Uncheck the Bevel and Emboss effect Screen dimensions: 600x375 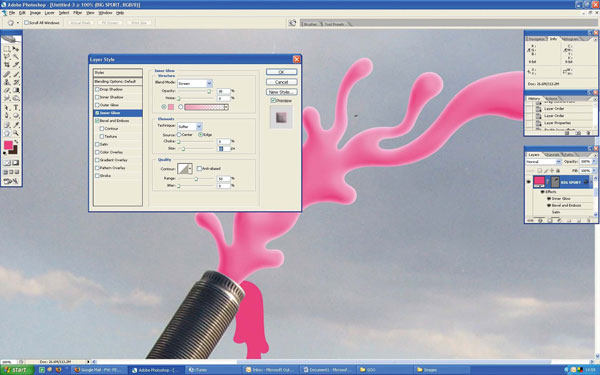pos(97,121)
